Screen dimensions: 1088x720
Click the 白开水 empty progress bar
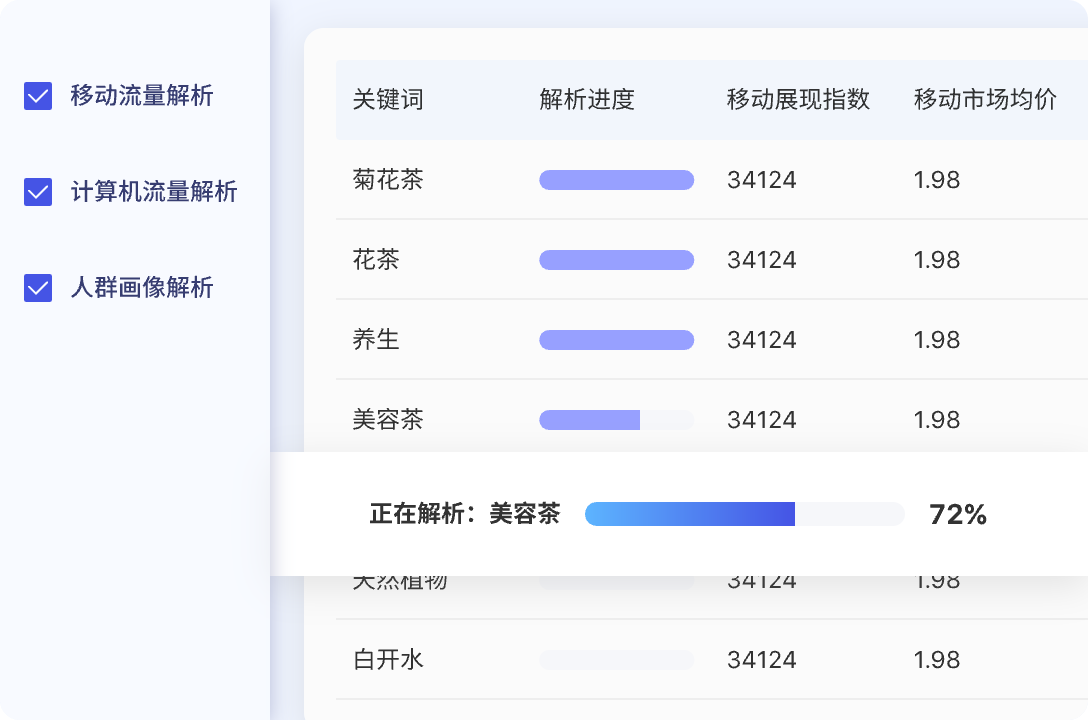click(616, 660)
